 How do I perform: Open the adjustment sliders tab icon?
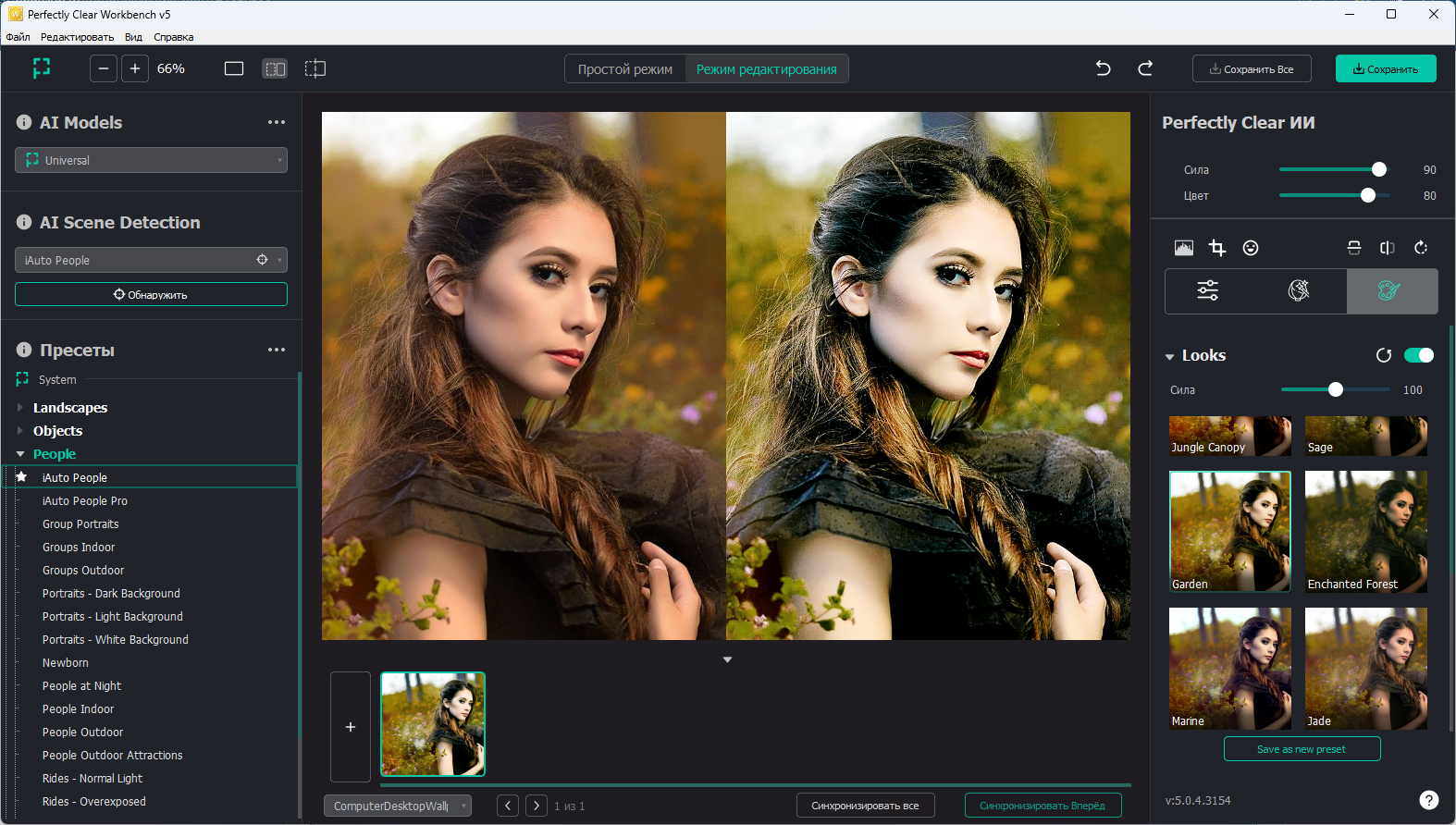click(1208, 291)
